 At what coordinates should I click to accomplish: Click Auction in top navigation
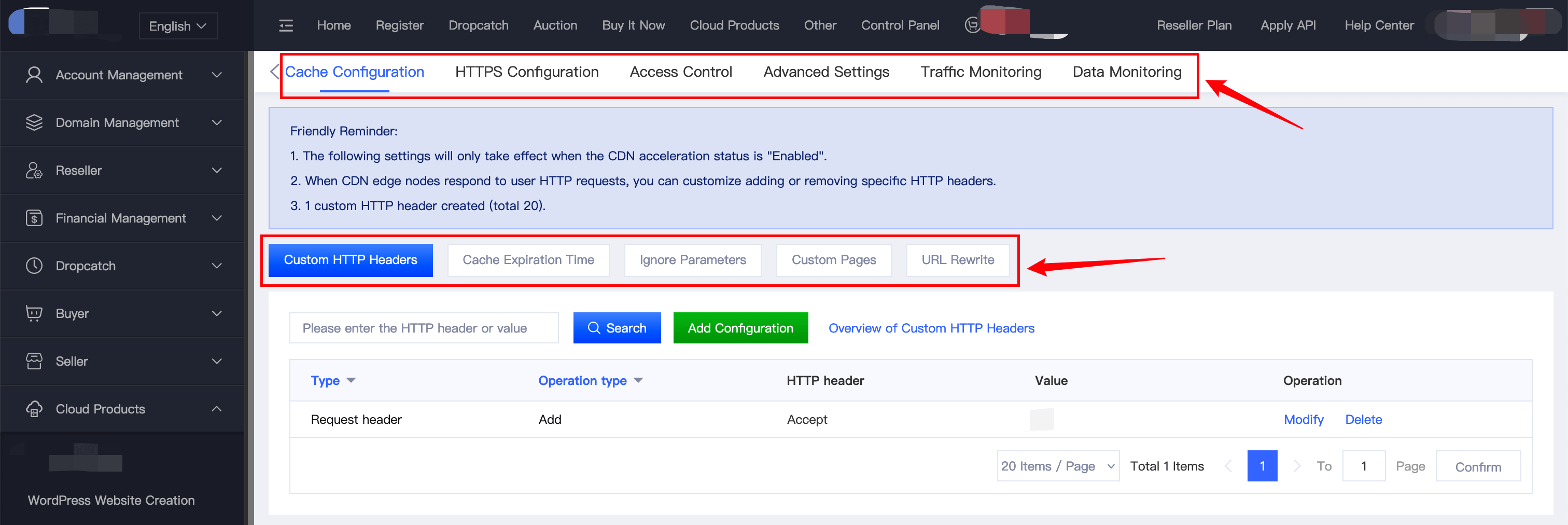coord(555,25)
